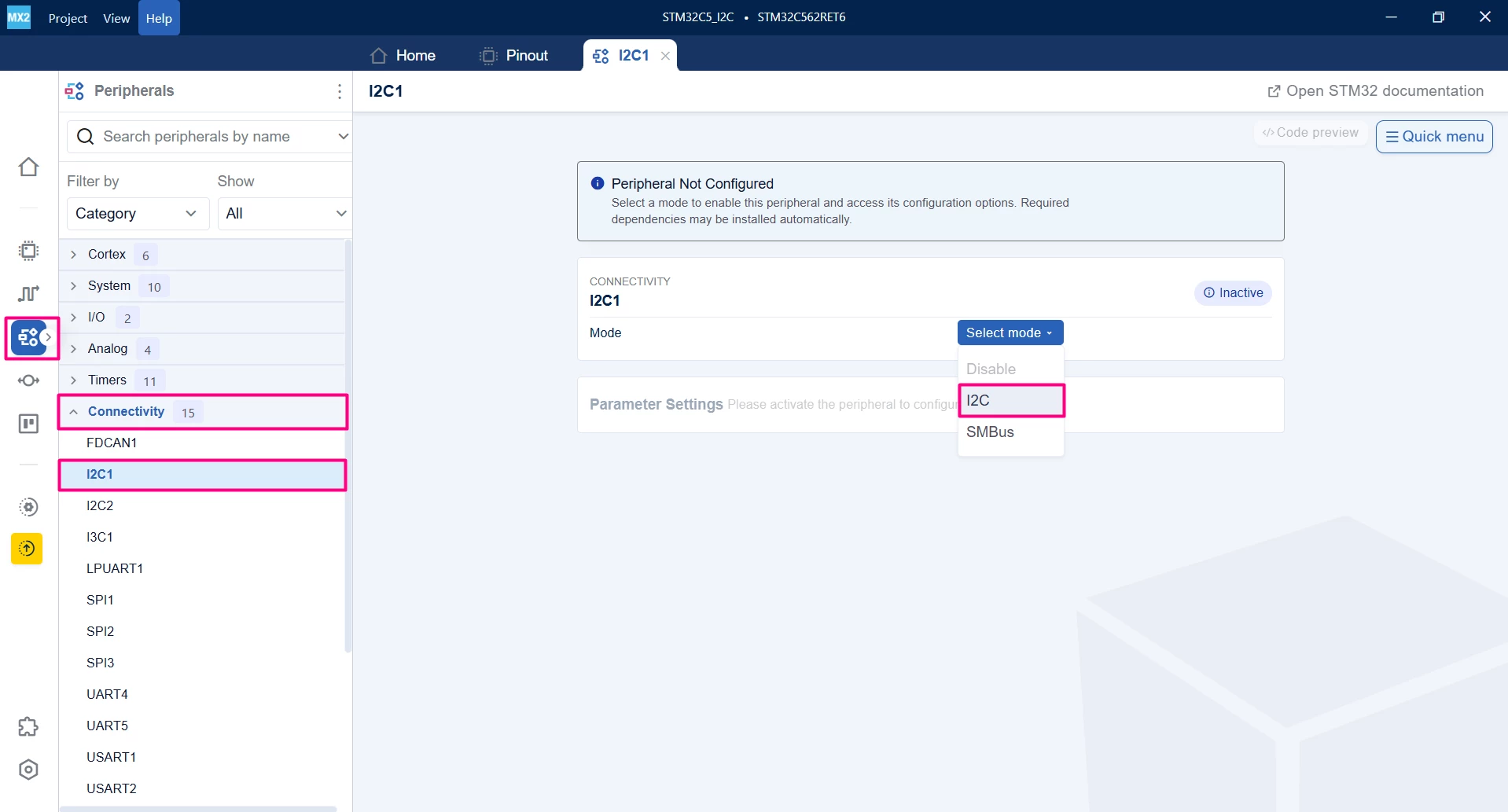Viewport: 1508px width, 812px height.
Task: Open the Quick menu button
Action: (x=1434, y=137)
